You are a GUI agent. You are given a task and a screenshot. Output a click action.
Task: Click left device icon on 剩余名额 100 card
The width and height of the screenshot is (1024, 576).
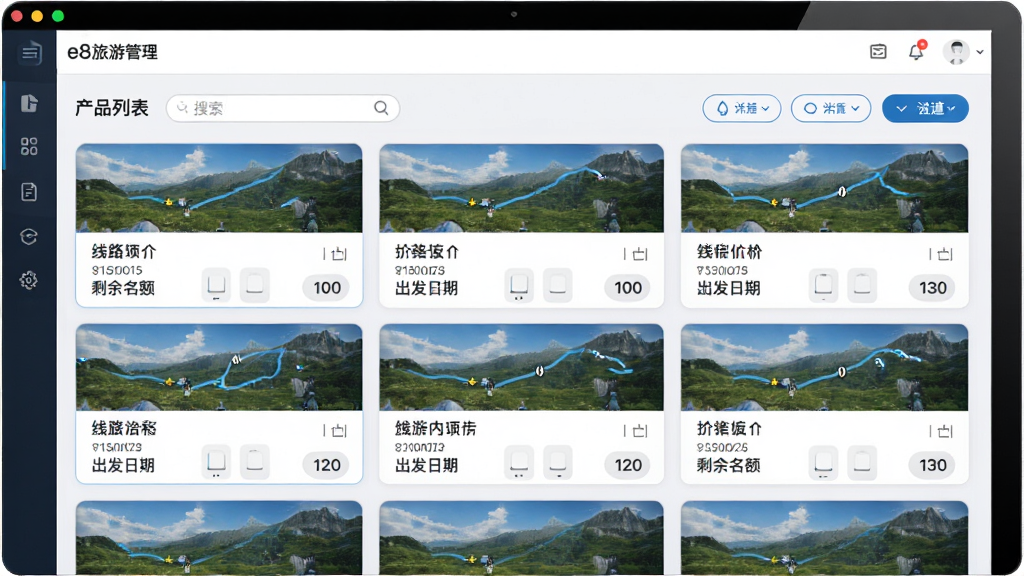[x=216, y=285]
